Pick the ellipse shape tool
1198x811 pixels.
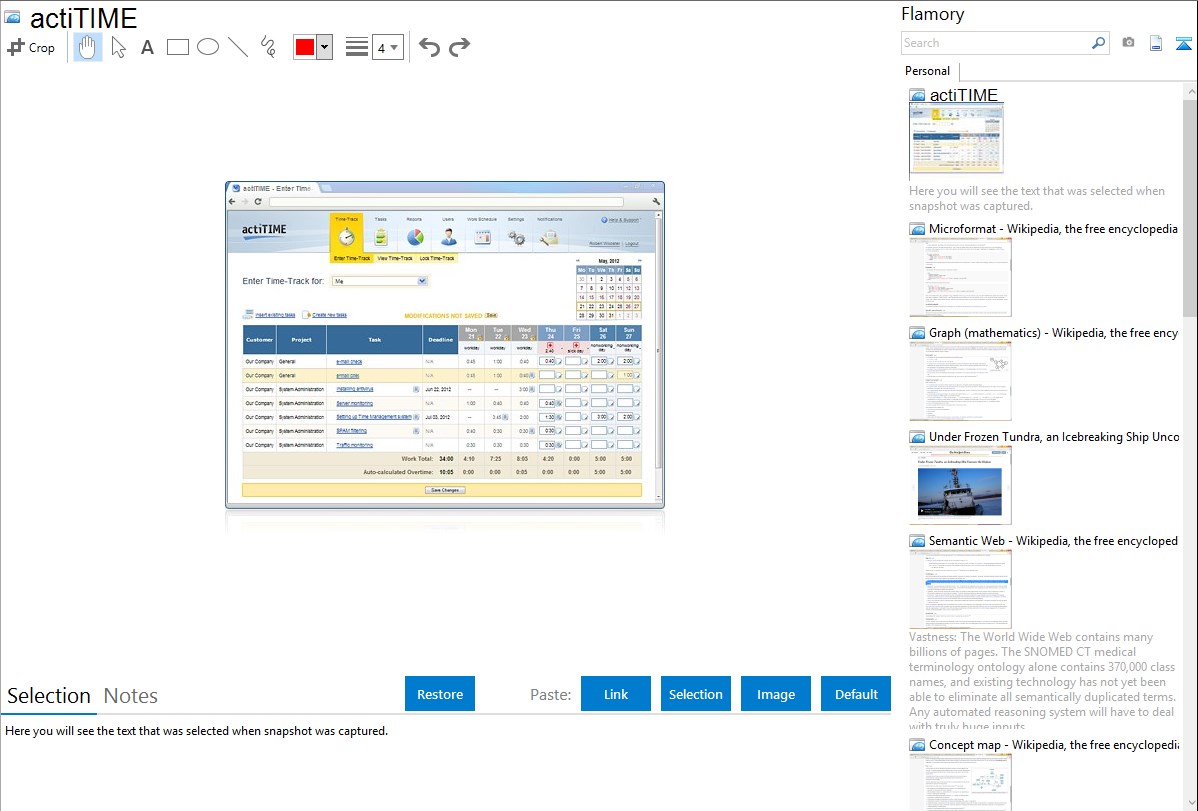pyautogui.click(x=208, y=47)
